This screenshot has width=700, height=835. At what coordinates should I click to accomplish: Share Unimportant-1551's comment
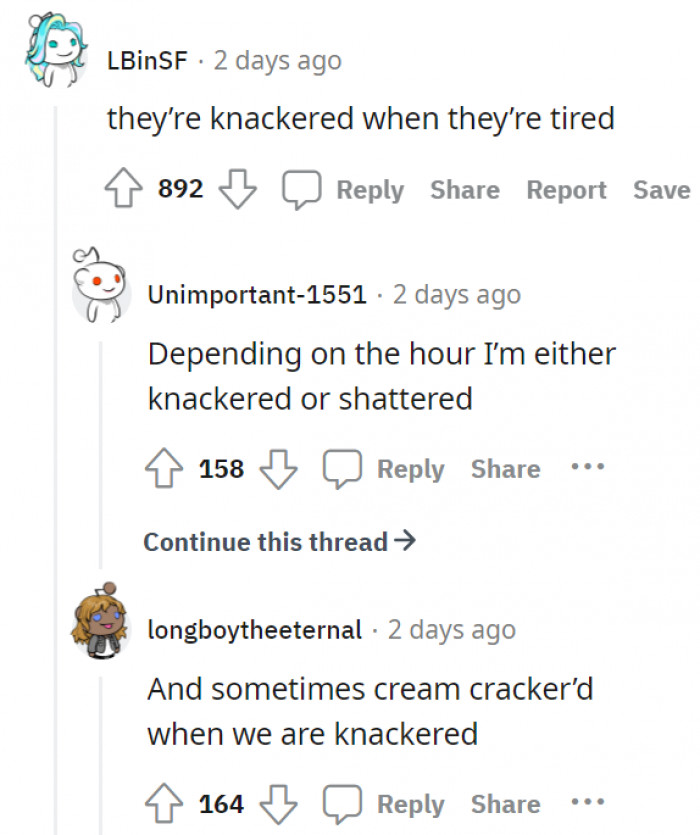[x=505, y=468]
